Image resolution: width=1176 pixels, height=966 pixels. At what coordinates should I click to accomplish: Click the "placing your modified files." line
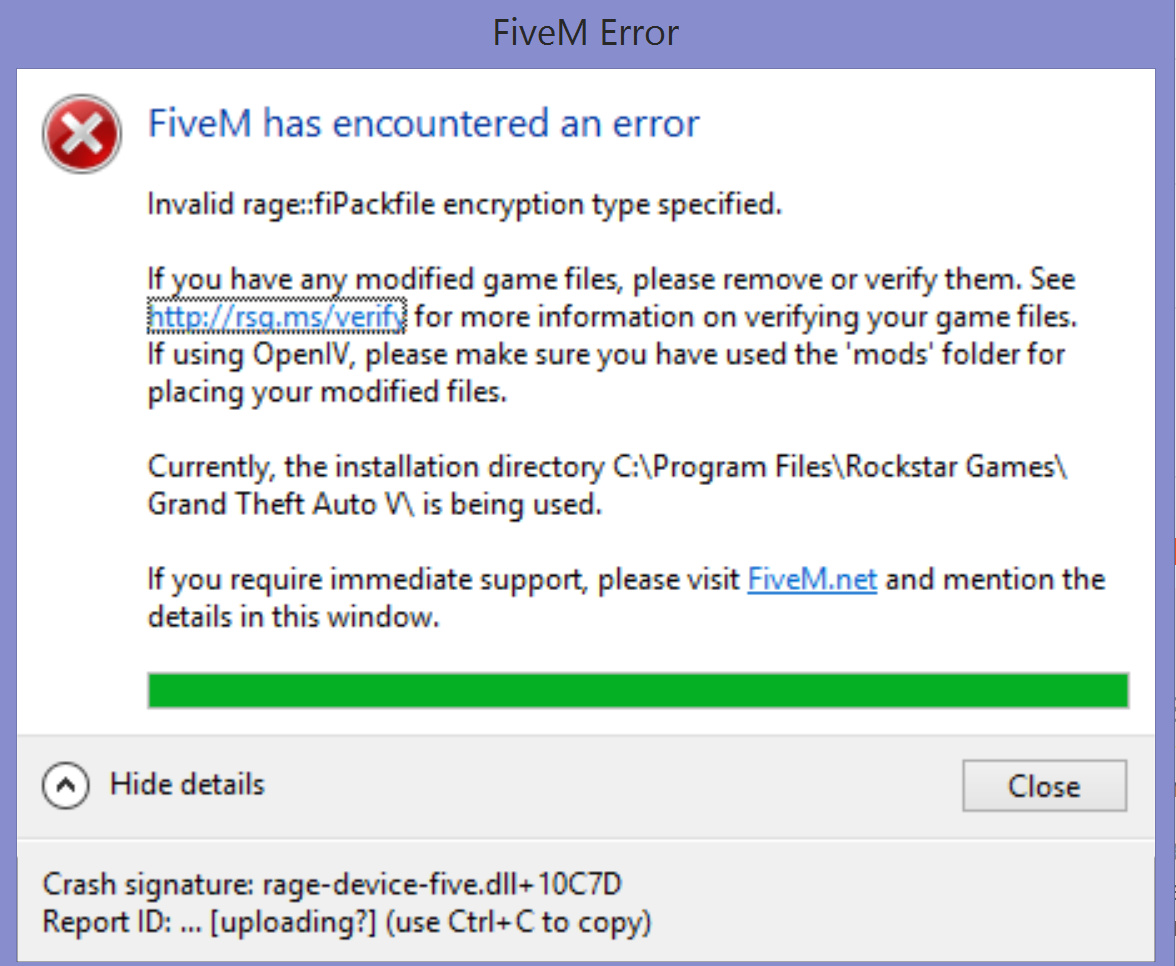pyautogui.click(x=327, y=392)
